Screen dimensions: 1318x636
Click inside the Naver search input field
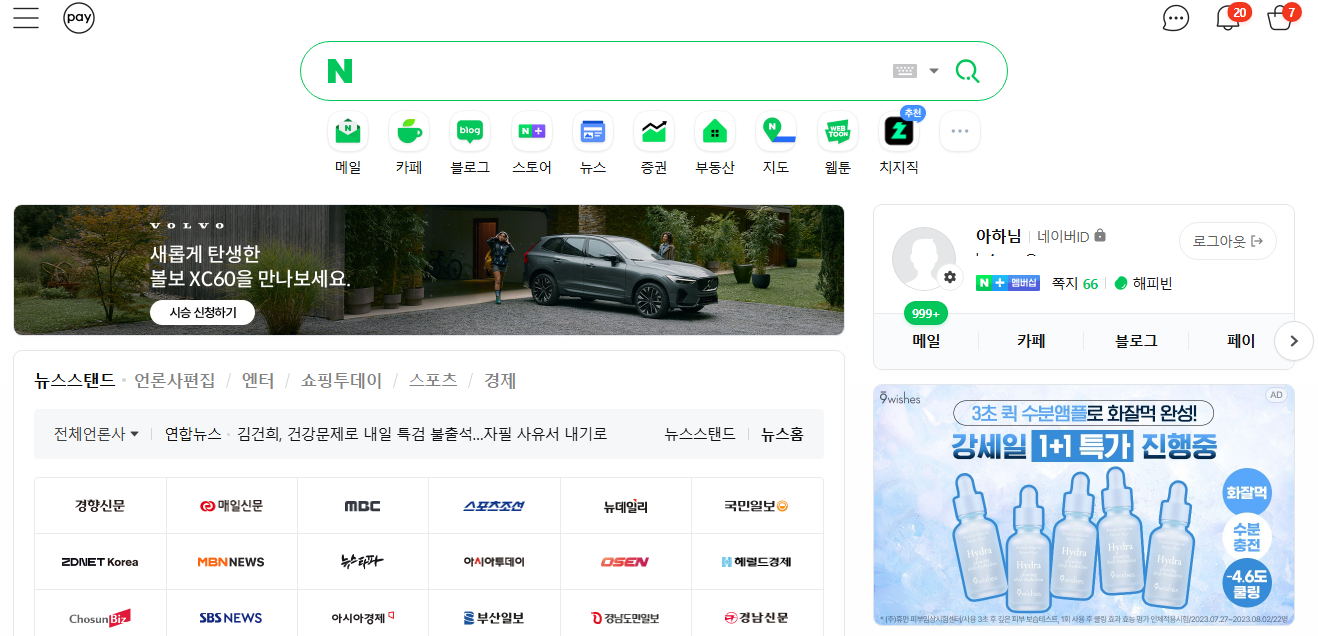tap(620, 71)
